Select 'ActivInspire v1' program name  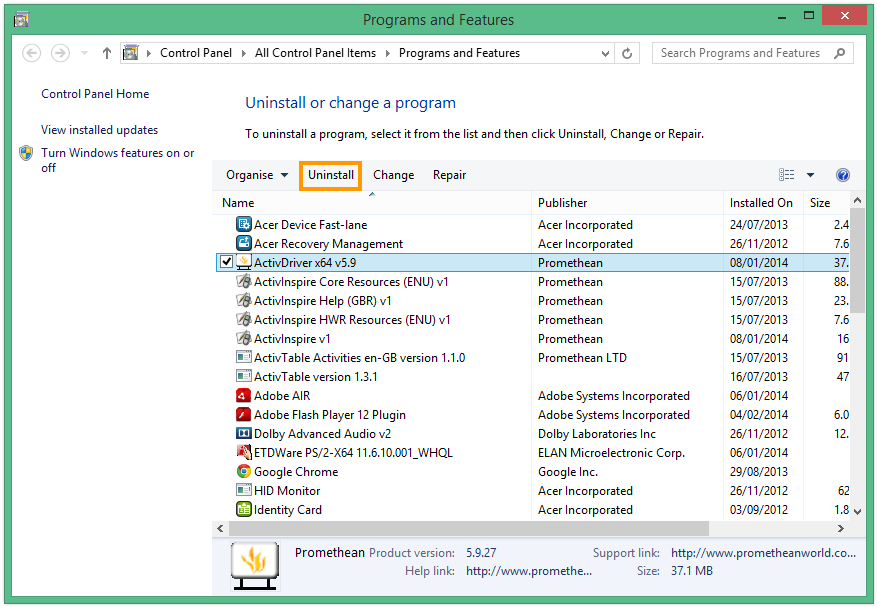292,339
